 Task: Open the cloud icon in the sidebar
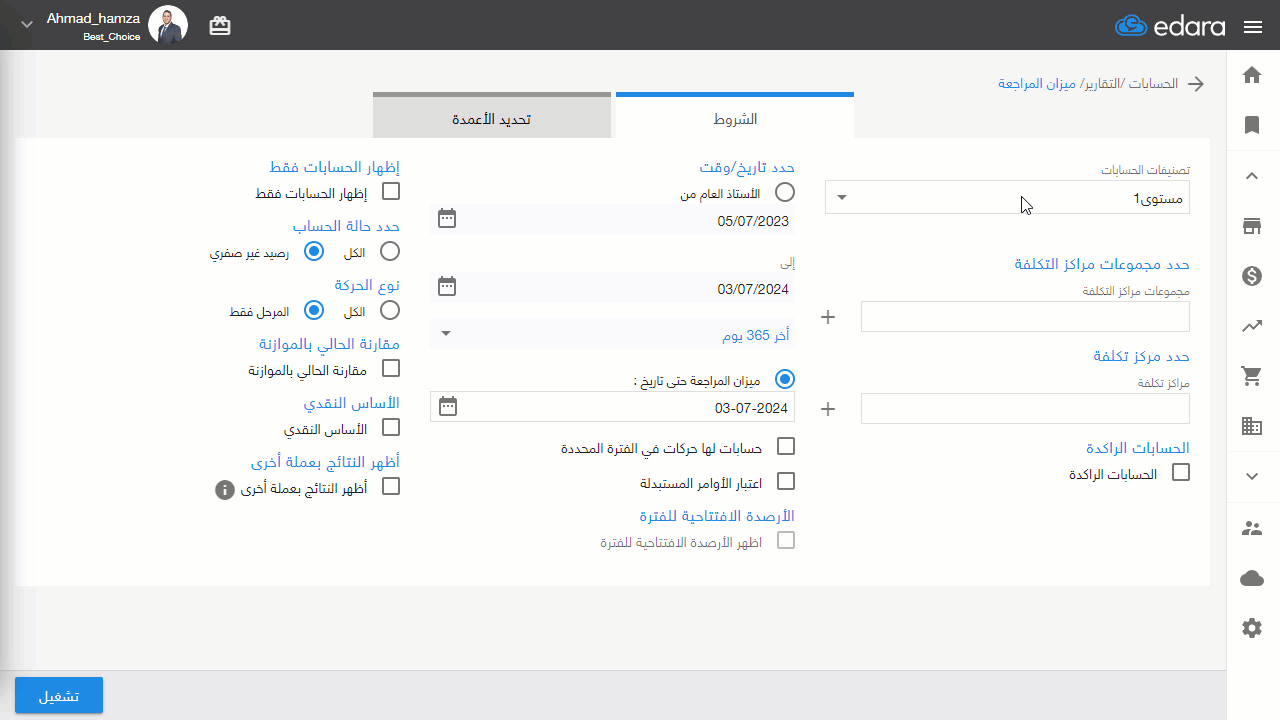pyautogui.click(x=1251, y=578)
